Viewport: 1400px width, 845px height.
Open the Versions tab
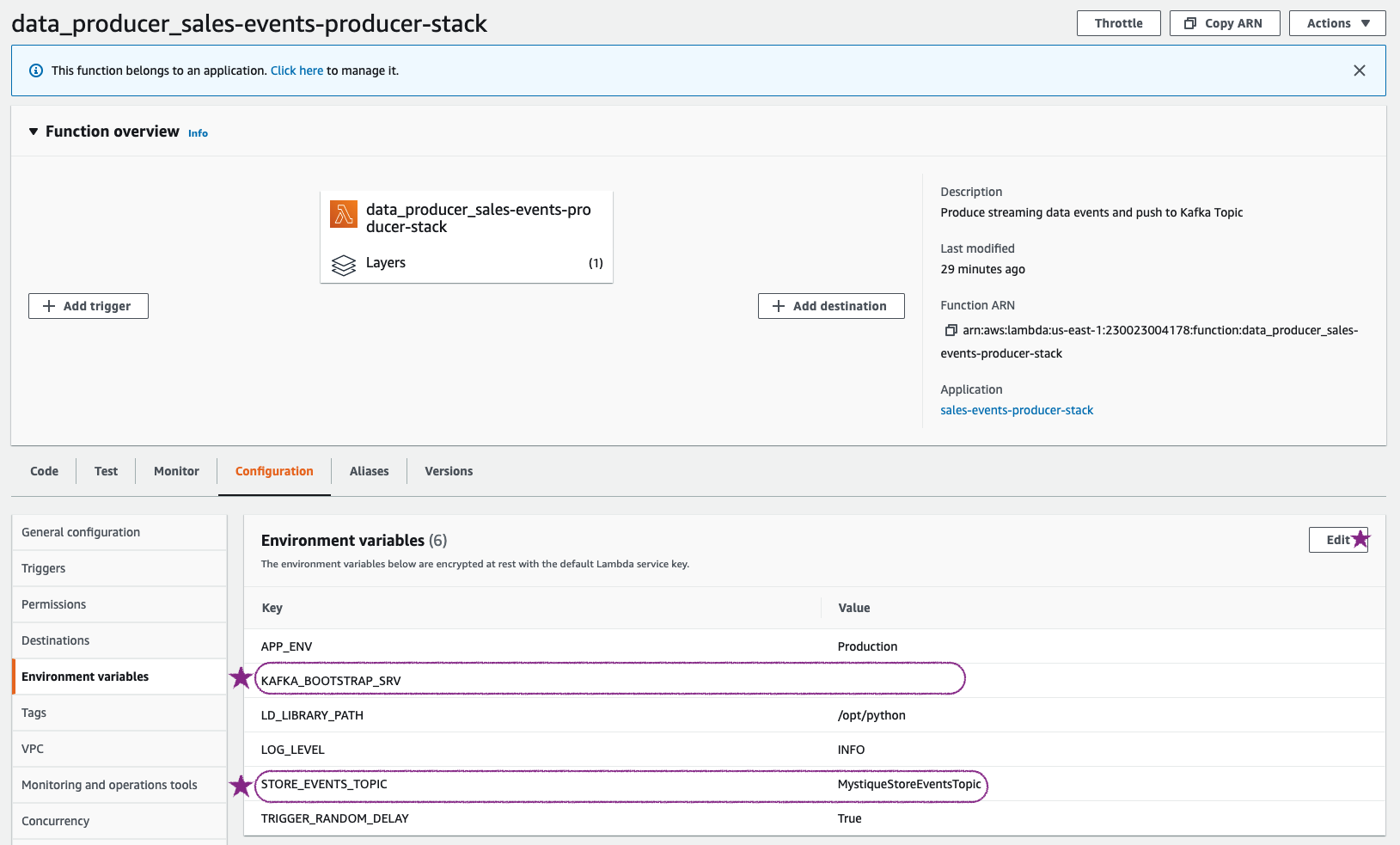coord(449,471)
